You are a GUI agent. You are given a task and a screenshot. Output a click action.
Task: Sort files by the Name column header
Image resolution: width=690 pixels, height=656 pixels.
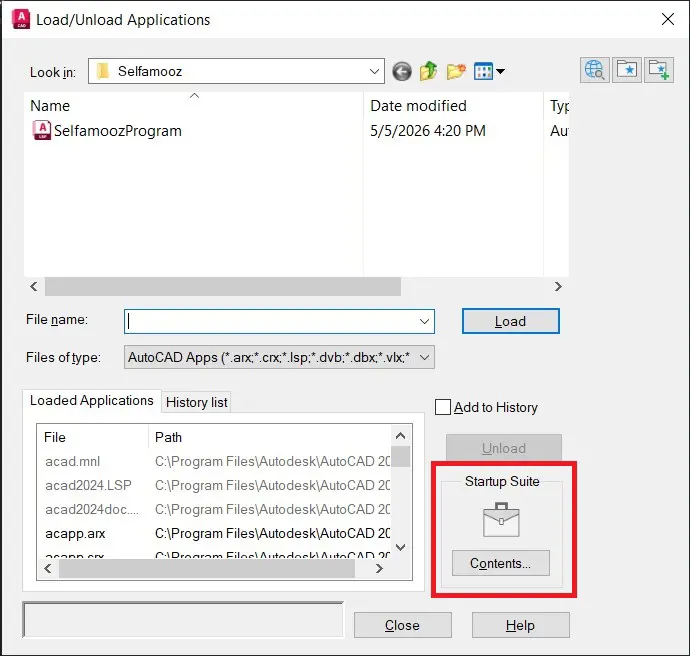(194, 106)
